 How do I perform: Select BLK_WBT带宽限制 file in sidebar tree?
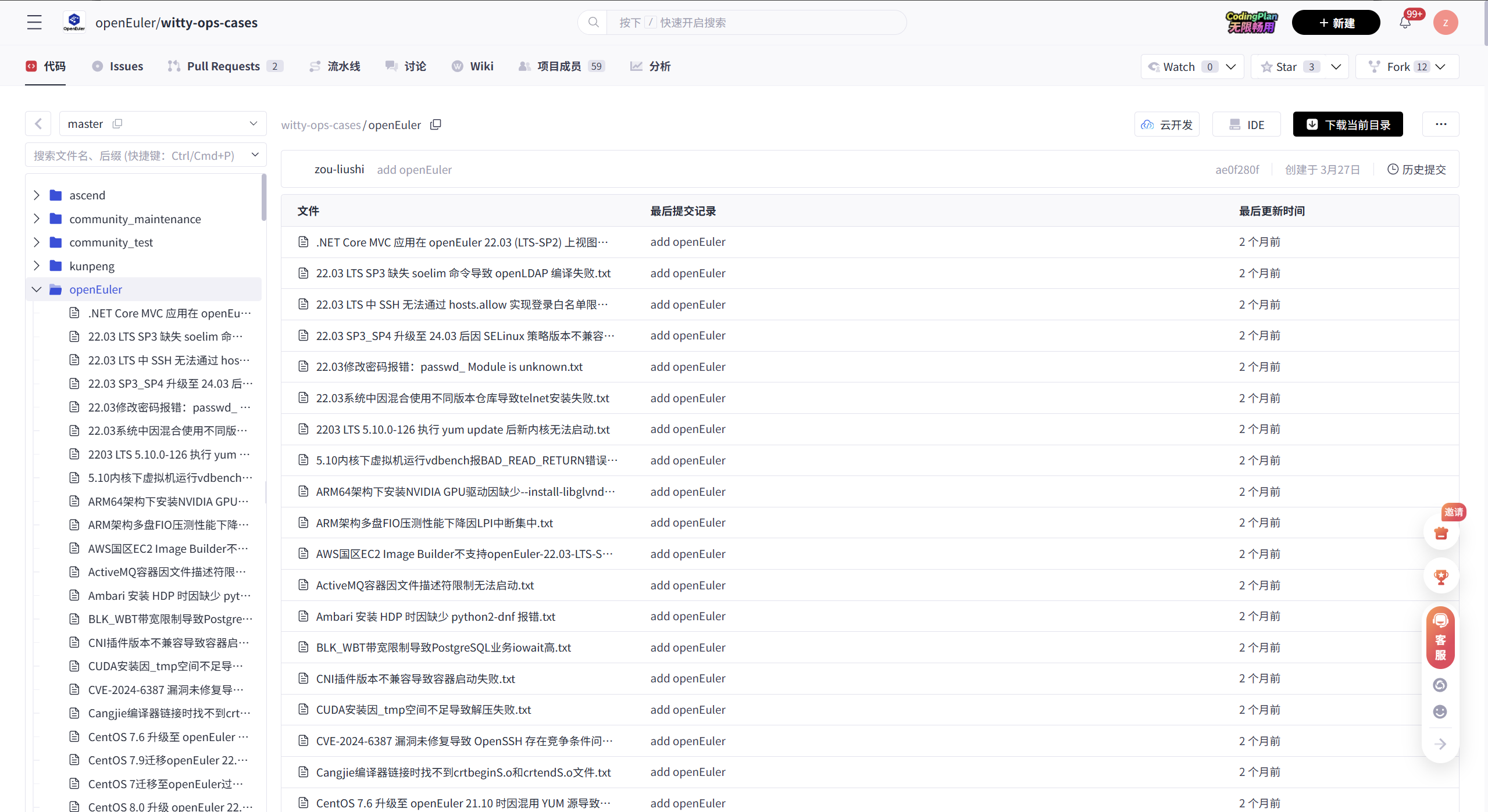tap(170, 619)
